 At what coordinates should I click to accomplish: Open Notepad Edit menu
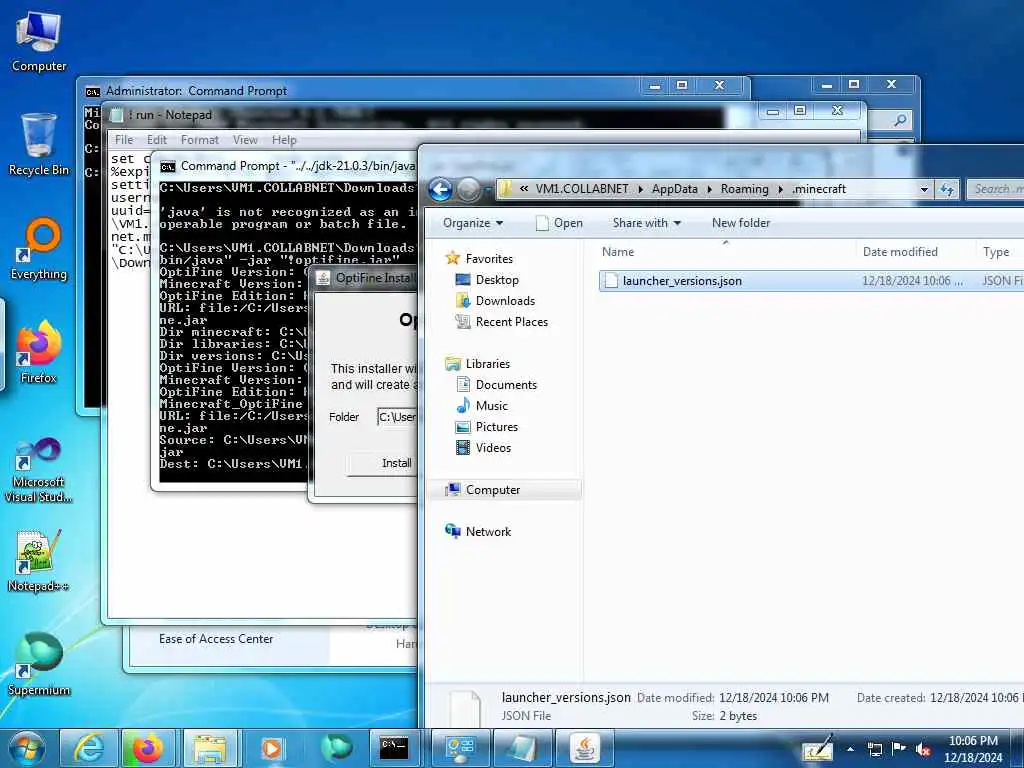pyautogui.click(x=157, y=140)
